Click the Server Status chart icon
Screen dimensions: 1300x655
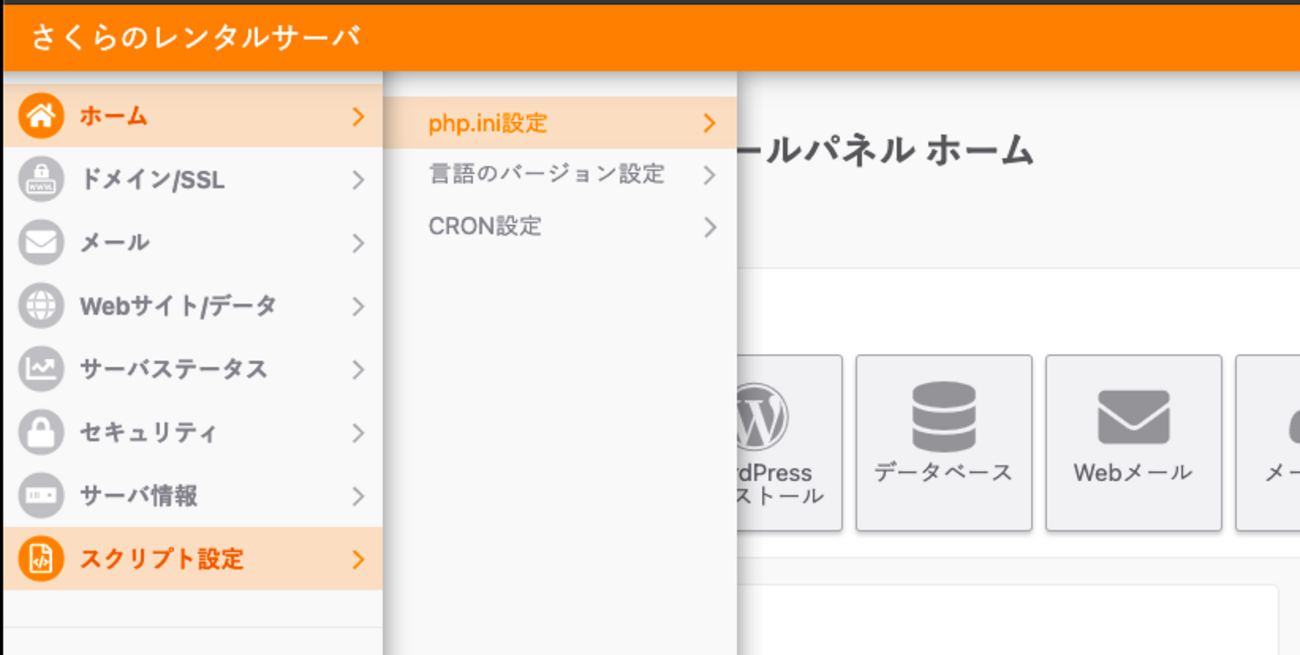click(41, 369)
